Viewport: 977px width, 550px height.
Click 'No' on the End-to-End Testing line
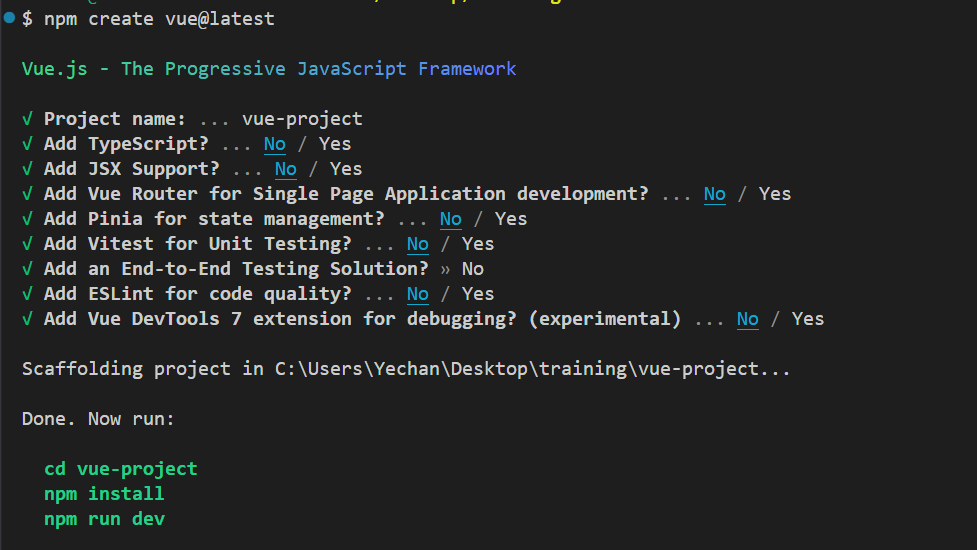click(472, 268)
